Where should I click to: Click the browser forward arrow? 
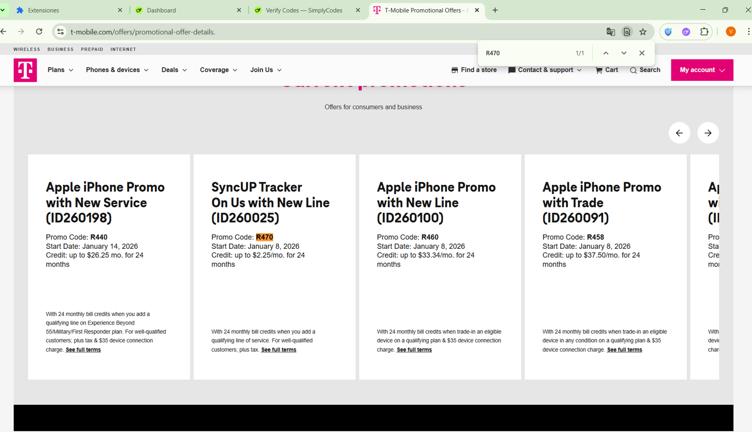point(21,32)
